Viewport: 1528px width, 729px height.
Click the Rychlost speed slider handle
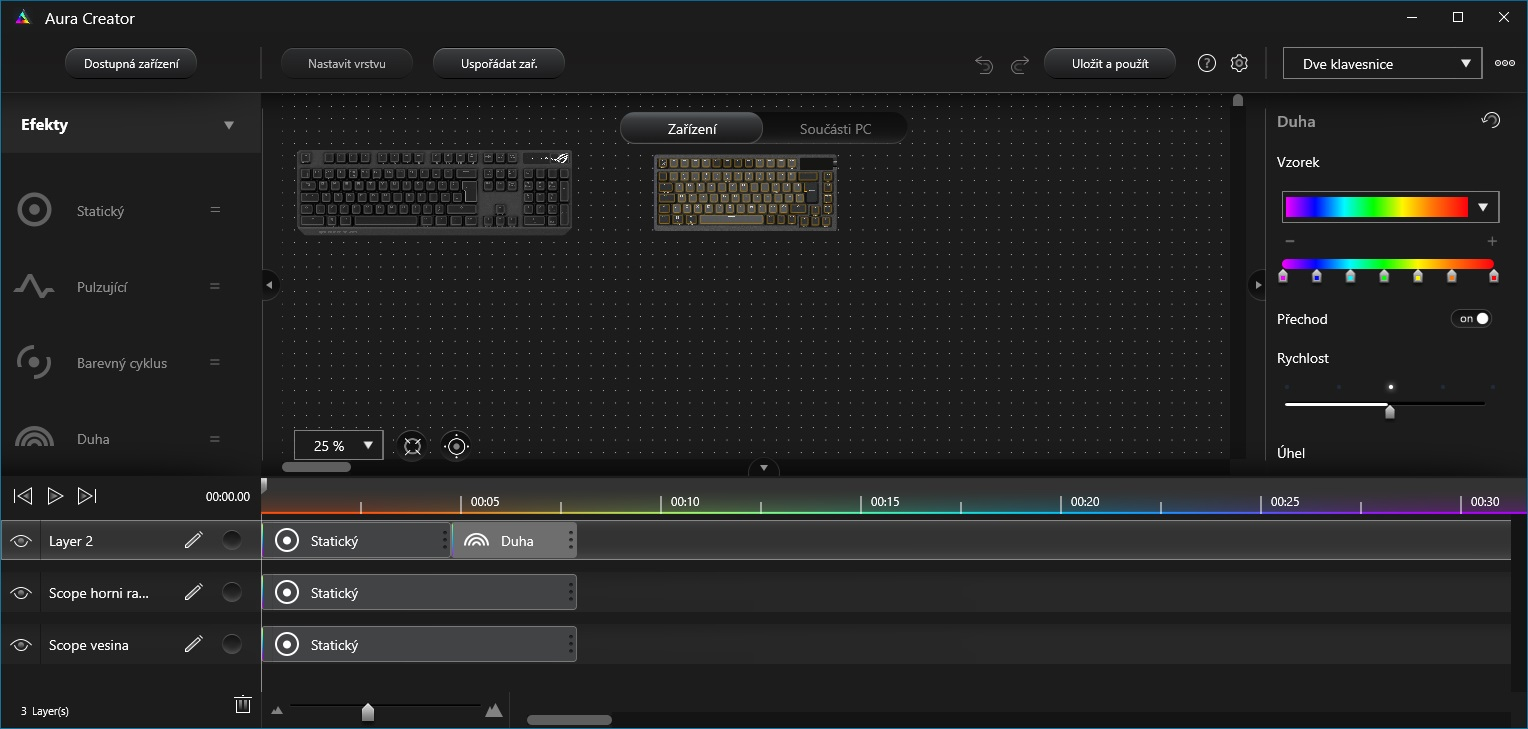(x=1389, y=411)
